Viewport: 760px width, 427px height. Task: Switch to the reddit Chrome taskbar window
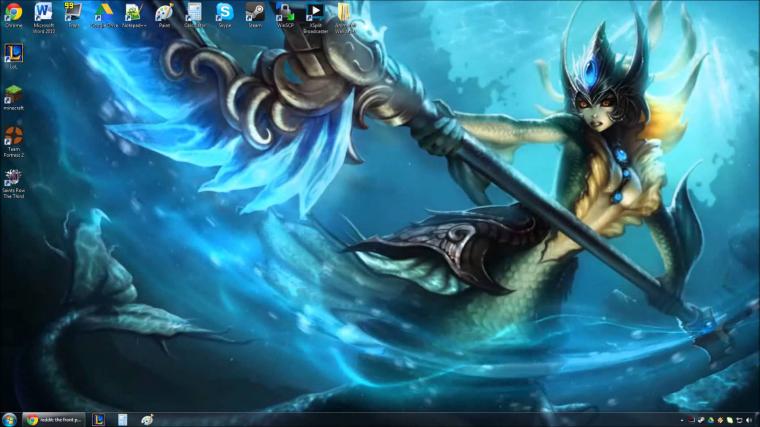point(54,420)
